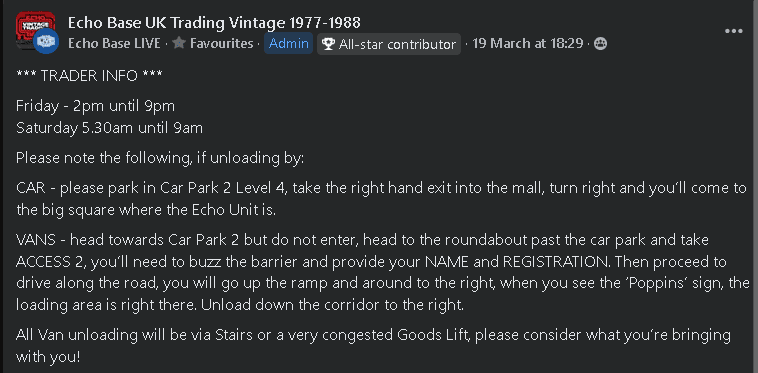Viewport: 758px width, 373px height.
Task: Click the Friday - 2pm until 9pm line
Action: coord(95,106)
